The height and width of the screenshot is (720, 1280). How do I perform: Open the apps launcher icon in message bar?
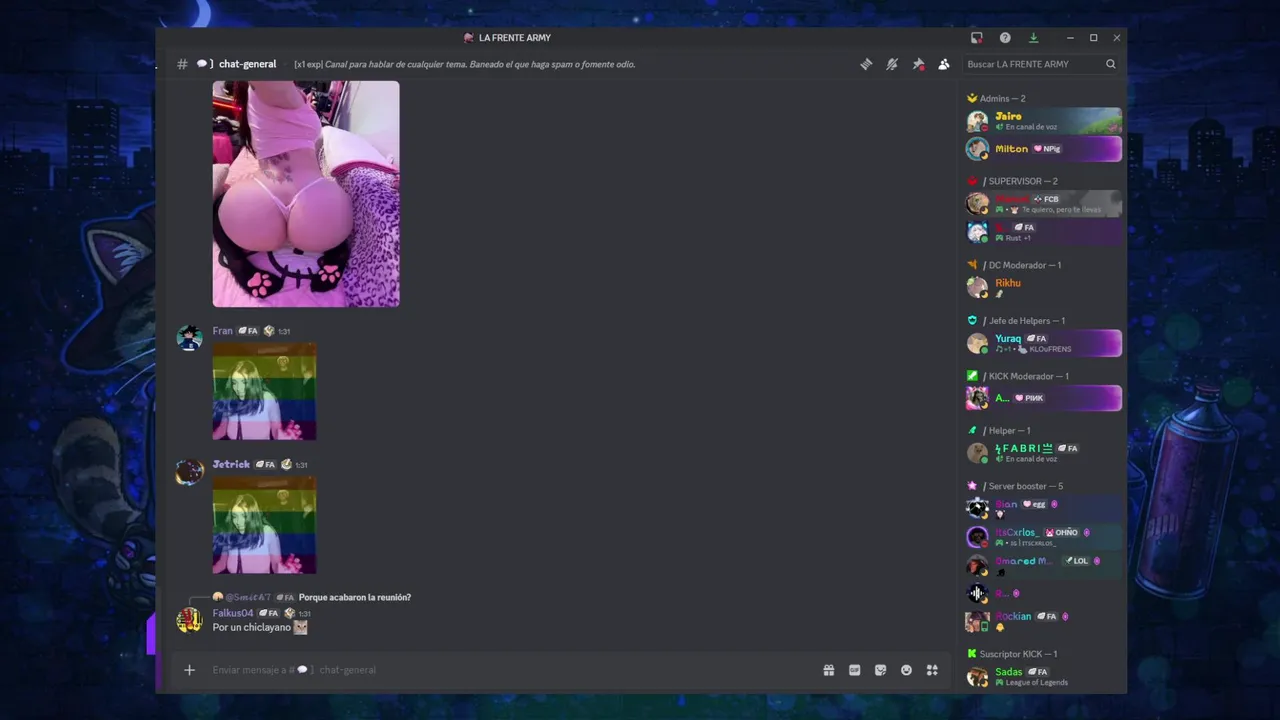click(x=932, y=670)
